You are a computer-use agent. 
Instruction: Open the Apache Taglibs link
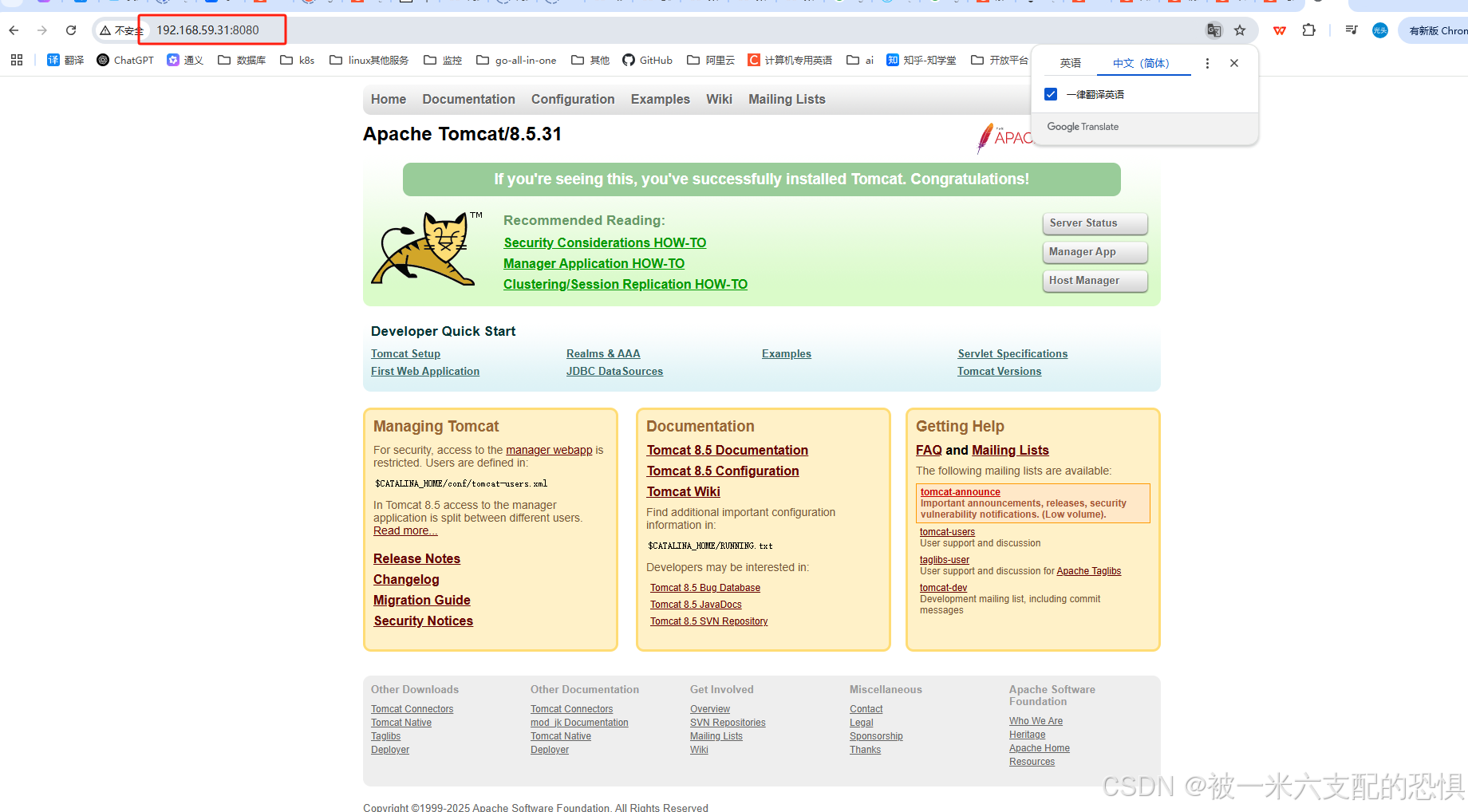1088,571
